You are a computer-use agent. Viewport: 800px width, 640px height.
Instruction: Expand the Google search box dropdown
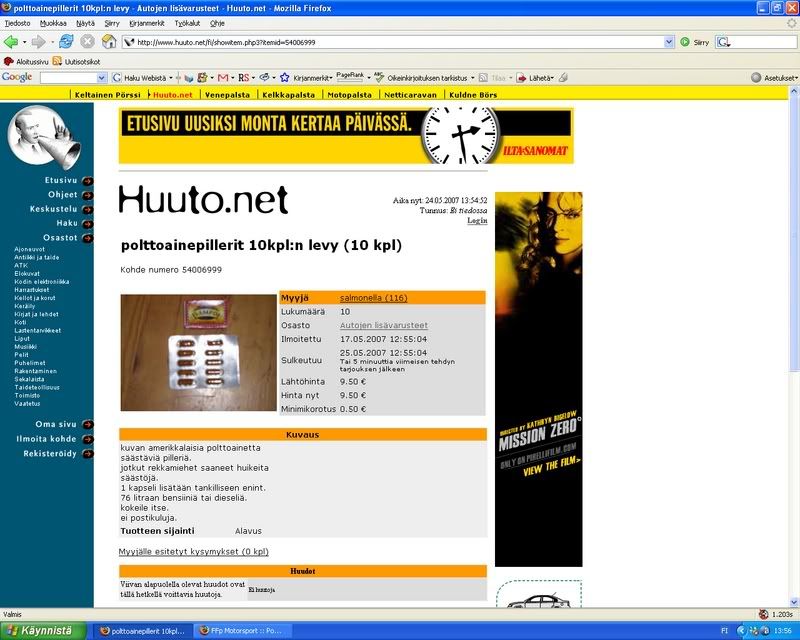(102, 78)
